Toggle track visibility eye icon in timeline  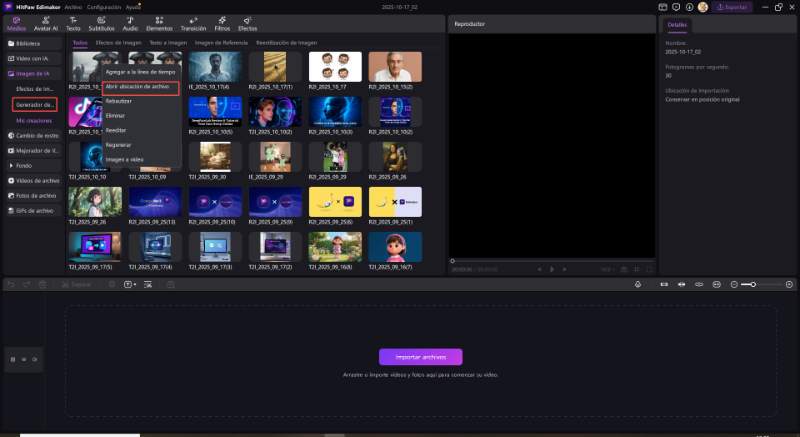point(35,358)
